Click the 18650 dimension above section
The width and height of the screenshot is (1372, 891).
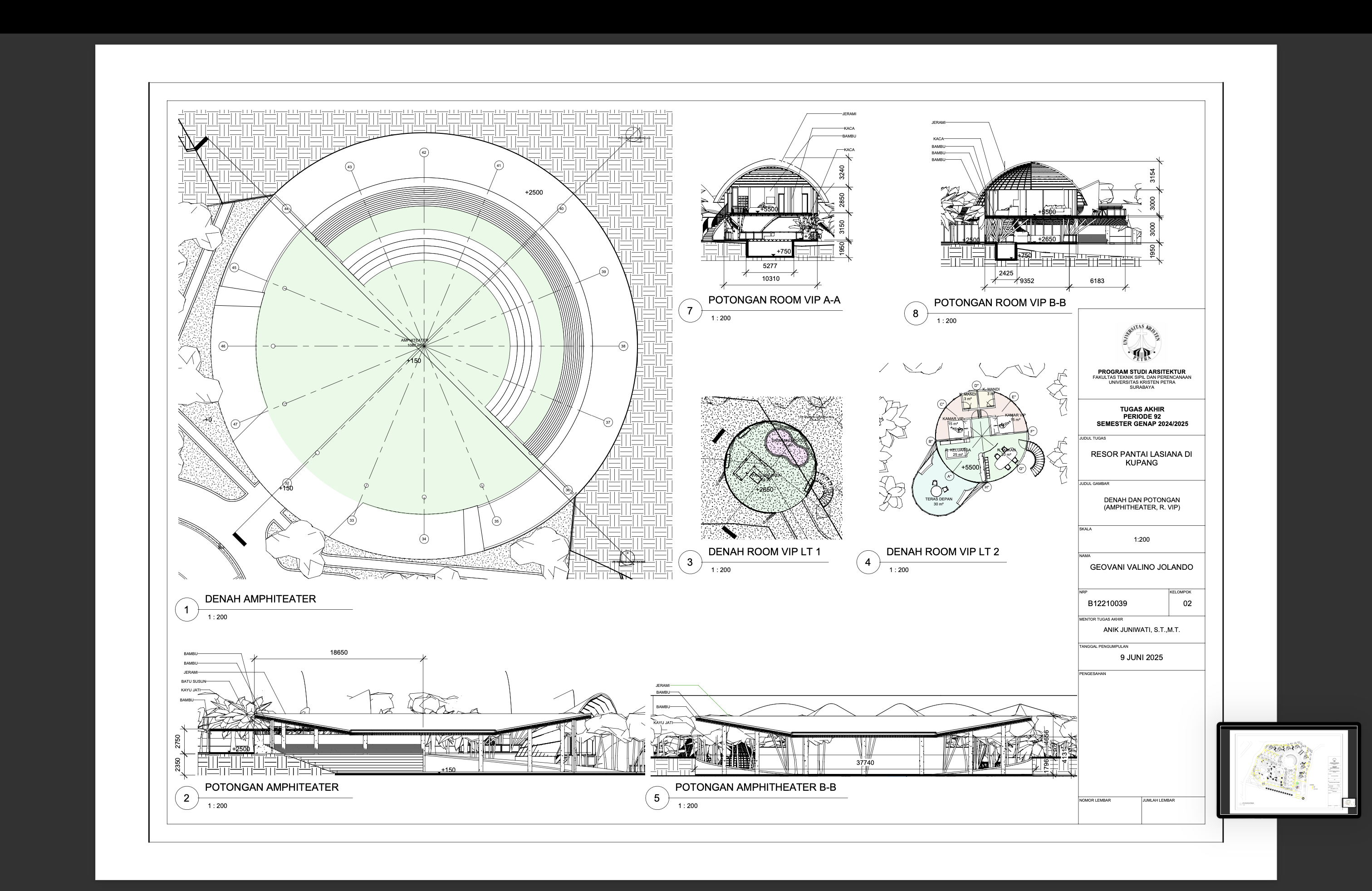click(338, 652)
